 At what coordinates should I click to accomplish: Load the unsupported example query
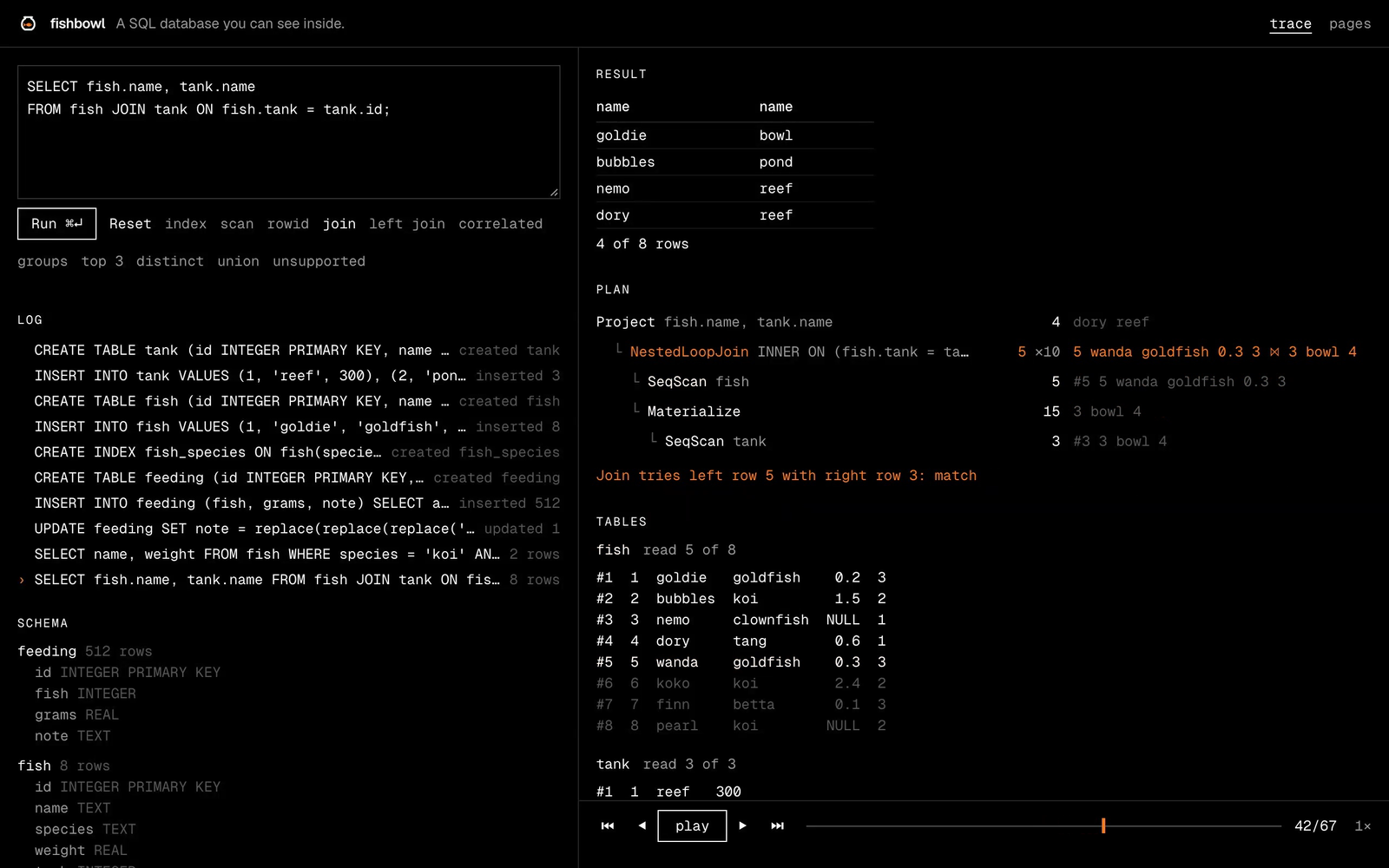tap(319, 261)
